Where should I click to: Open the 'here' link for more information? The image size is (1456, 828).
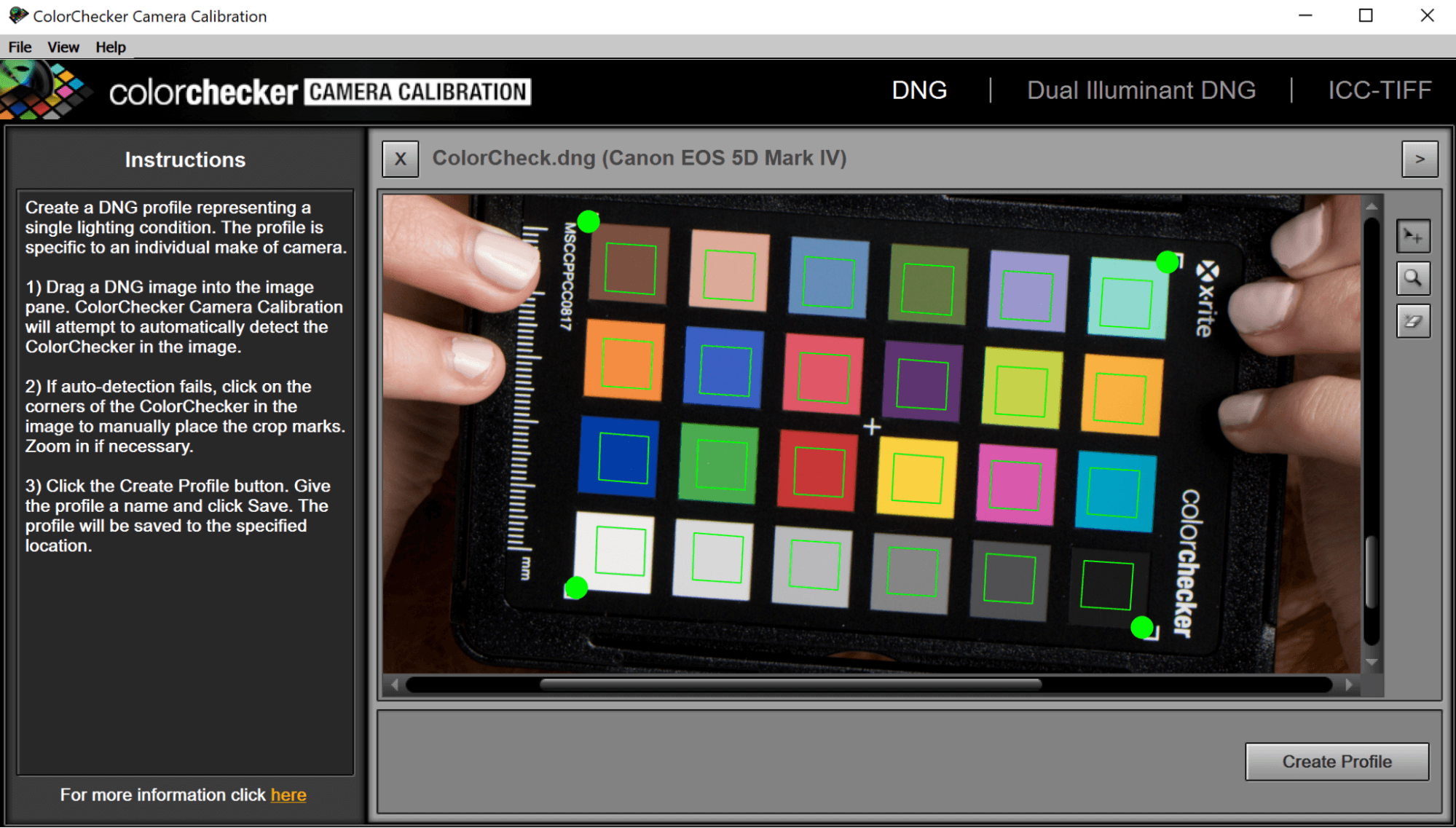click(x=288, y=795)
